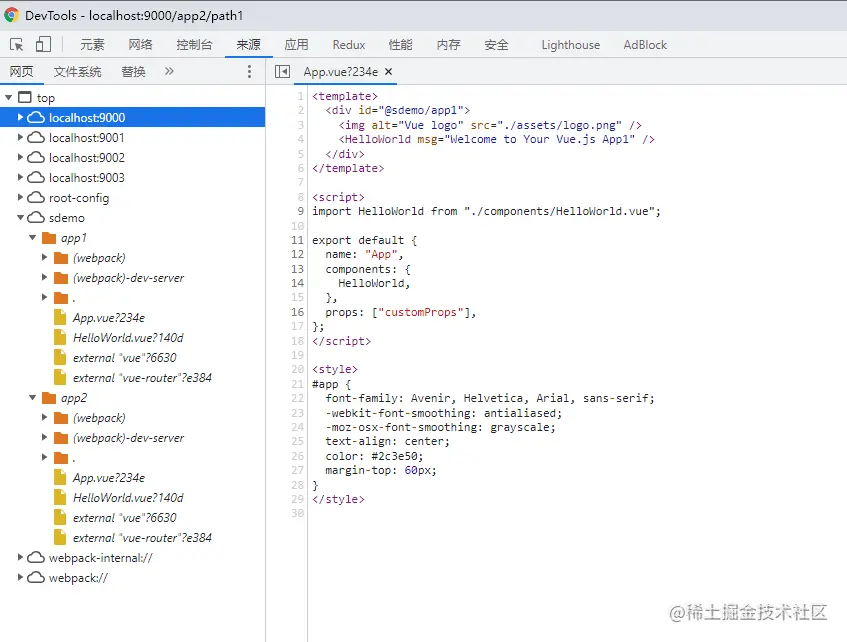Image resolution: width=847 pixels, height=642 pixels.
Task: Open HelloWorld.vue?140d under app2
Action: [128, 498]
